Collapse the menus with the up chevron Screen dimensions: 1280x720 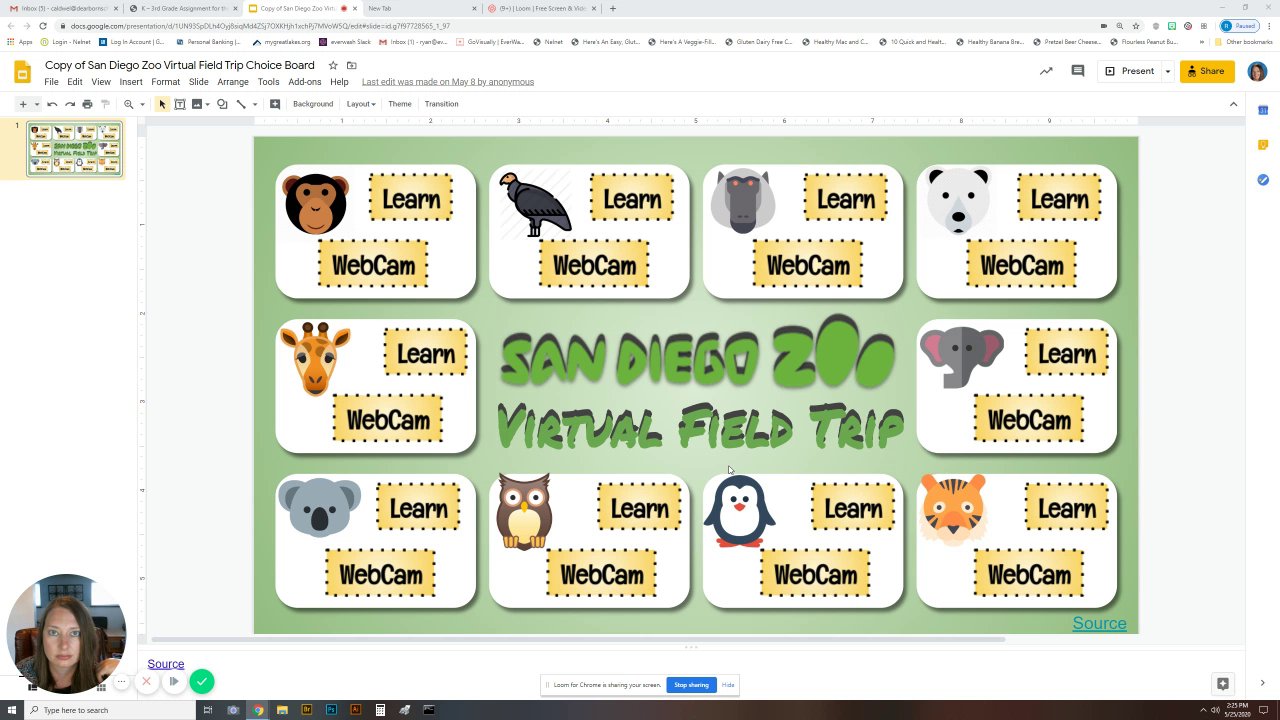point(1233,104)
